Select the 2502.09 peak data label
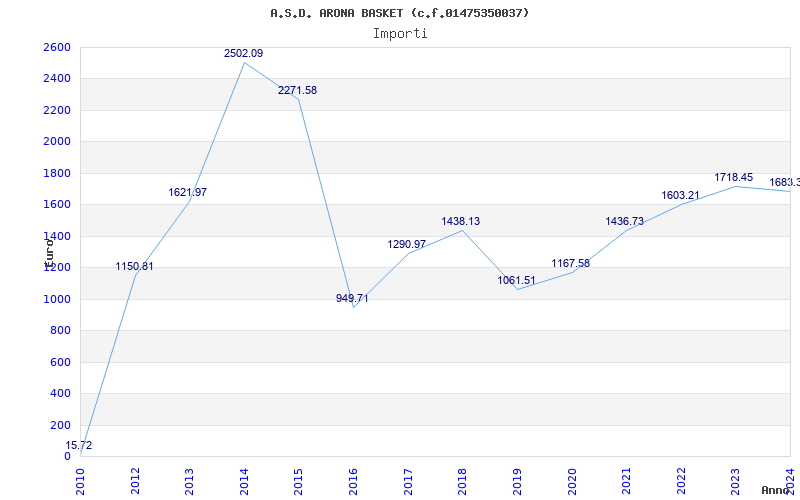 243,53
